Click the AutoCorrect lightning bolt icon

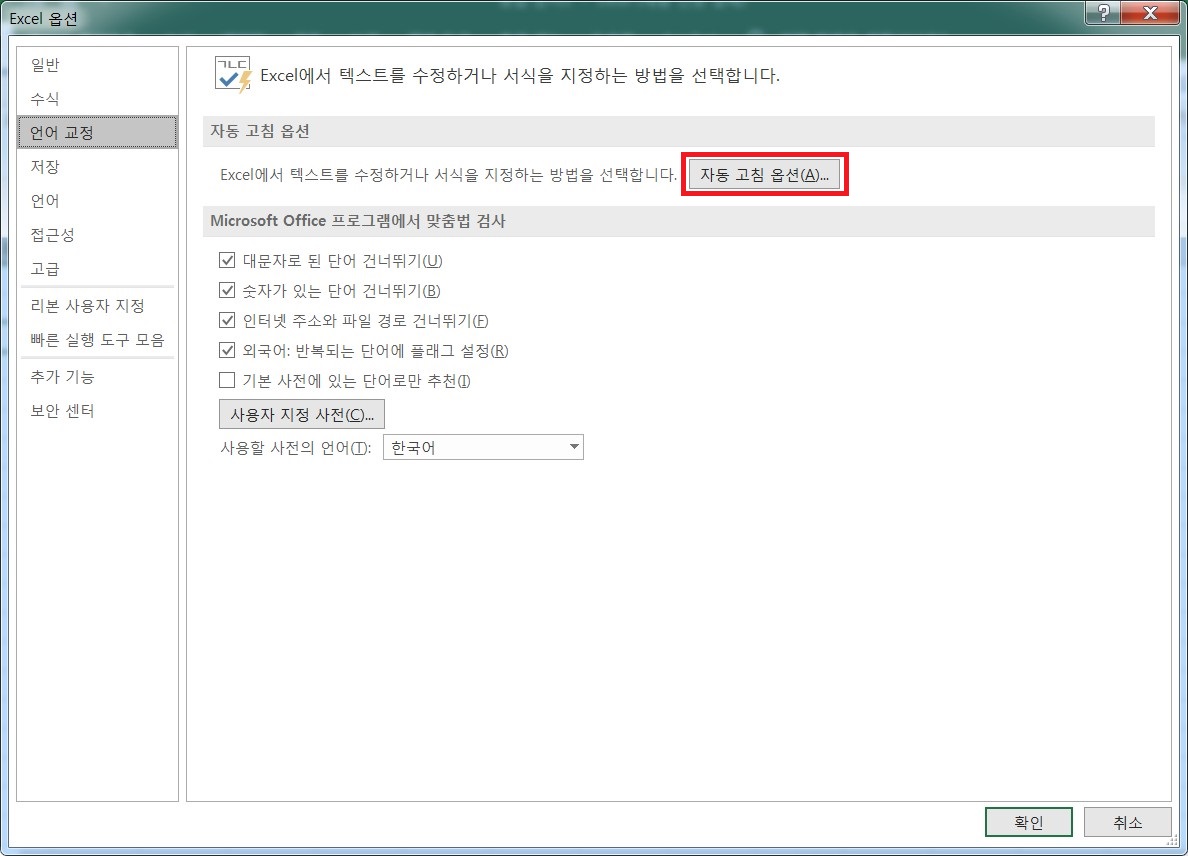point(231,72)
